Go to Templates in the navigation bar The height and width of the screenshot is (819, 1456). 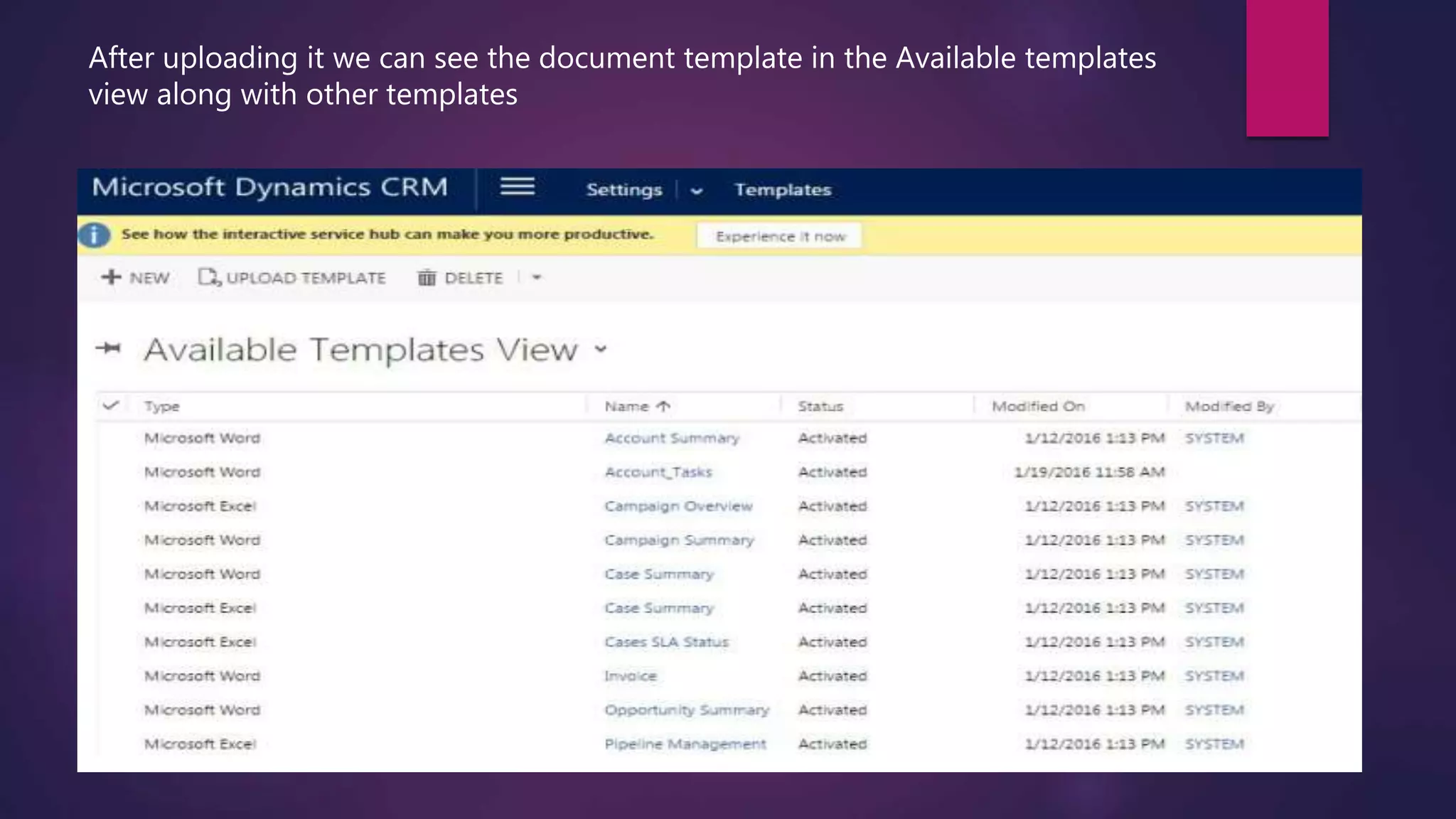pos(783,190)
